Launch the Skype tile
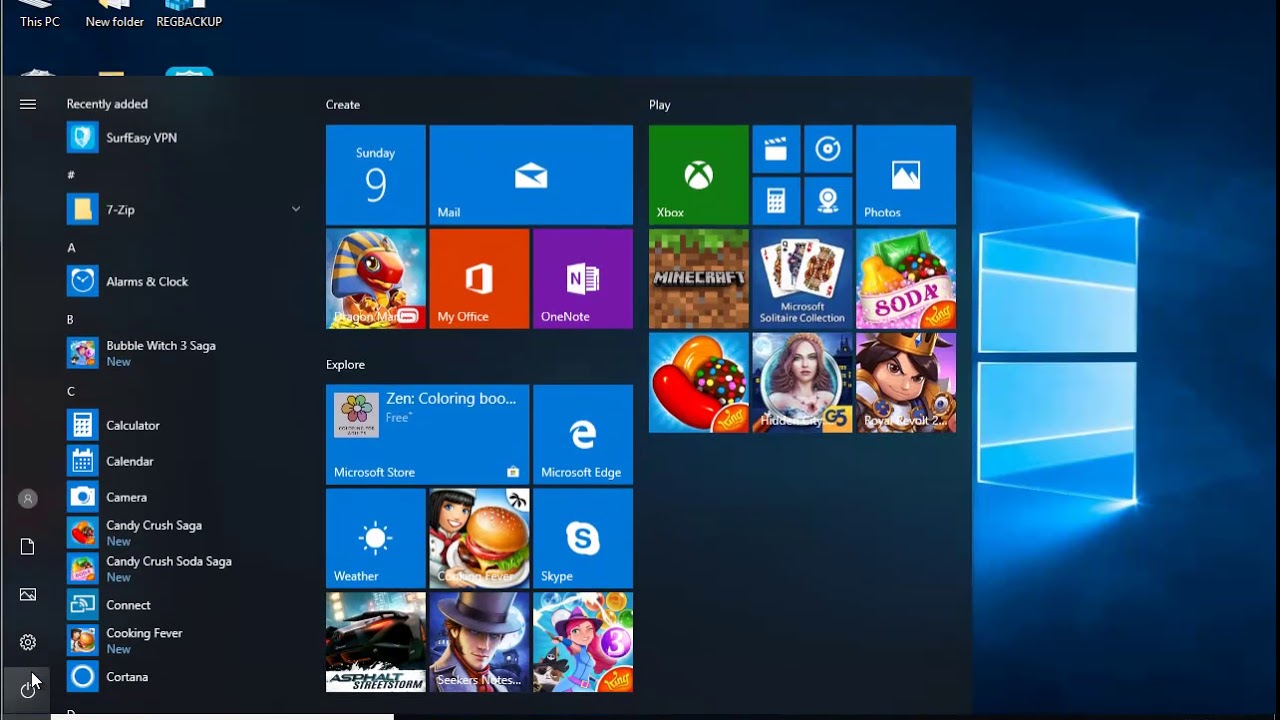 [x=583, y=539]
